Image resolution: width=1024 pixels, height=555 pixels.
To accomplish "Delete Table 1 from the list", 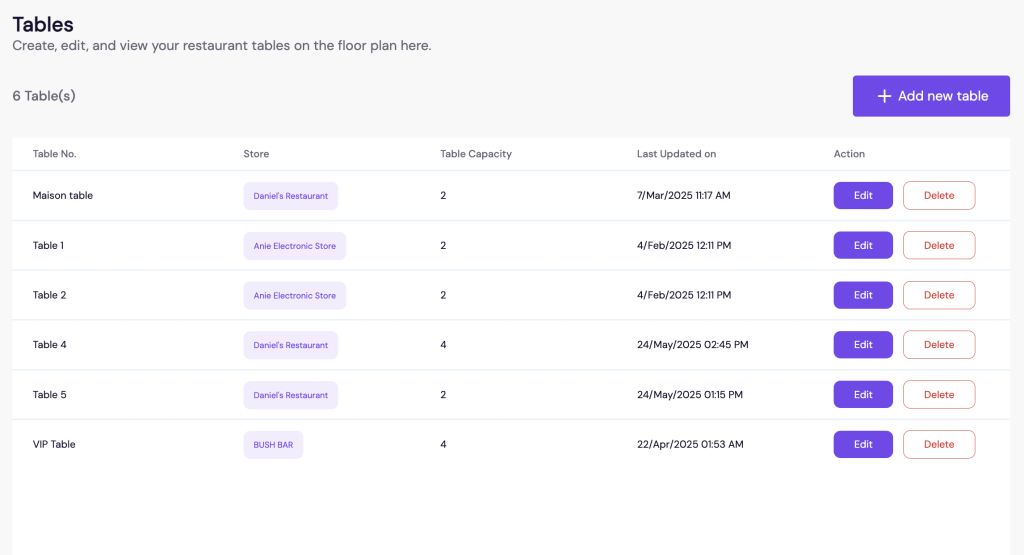I will click(x=939, y=246).
